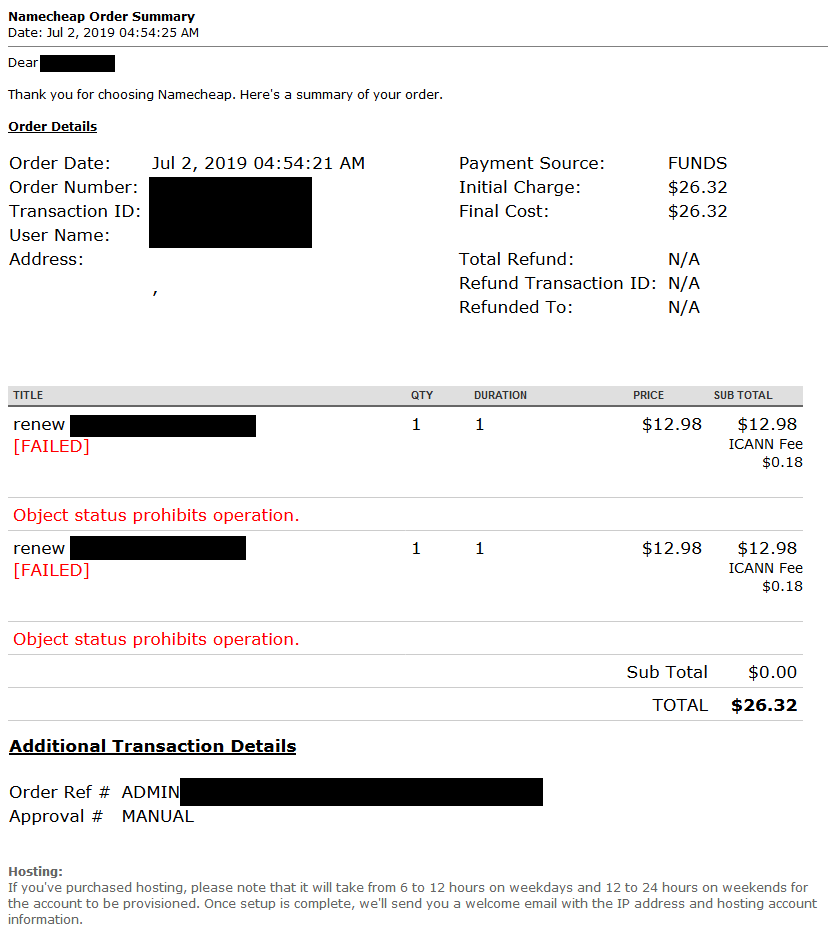Click the DURATION column header

tap(500, 395)
